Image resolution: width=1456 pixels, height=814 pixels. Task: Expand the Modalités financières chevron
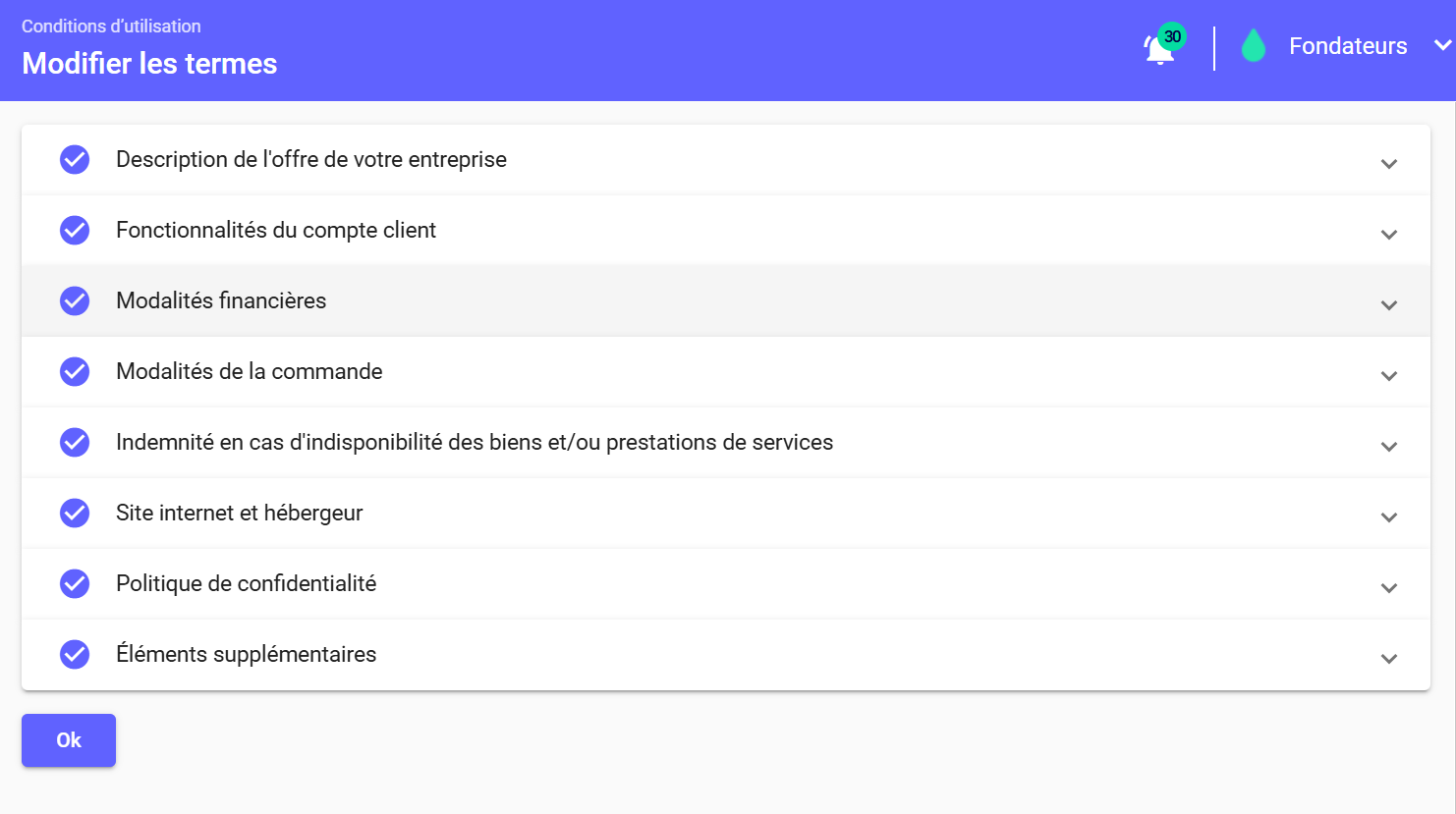[x=1388, y=304]
